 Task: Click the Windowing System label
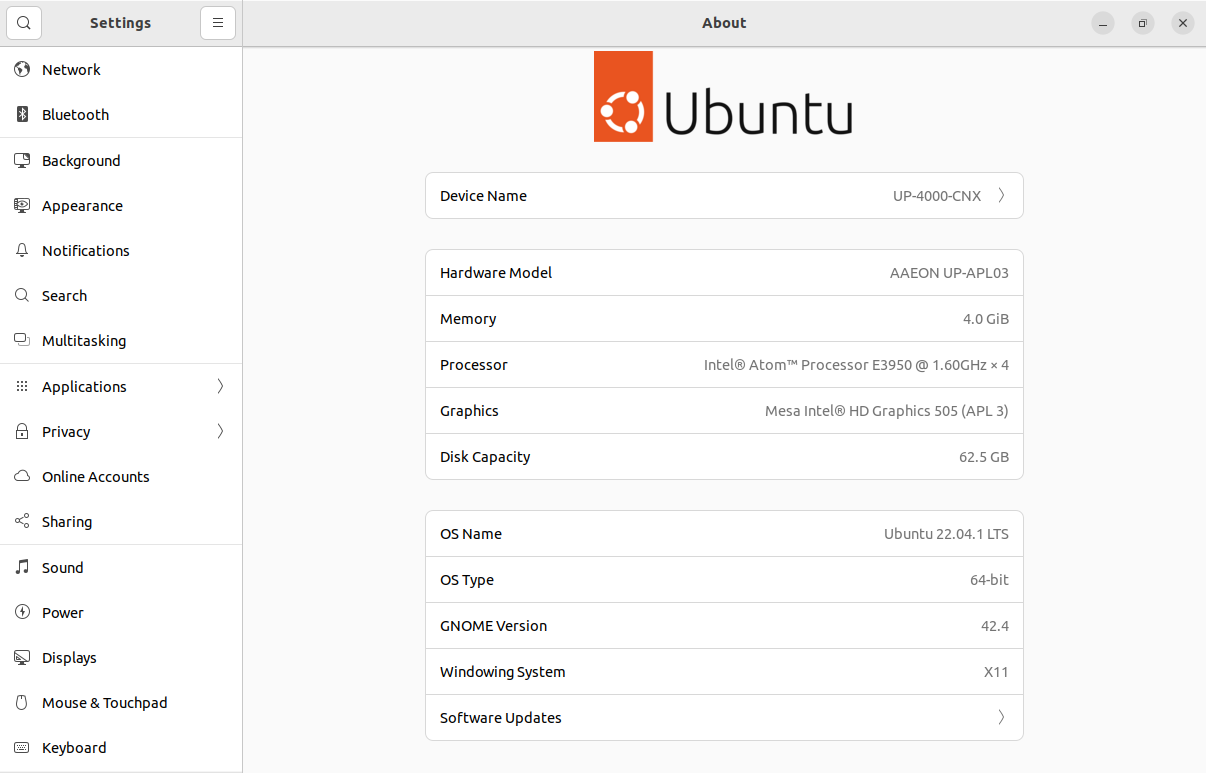point(503,672)
